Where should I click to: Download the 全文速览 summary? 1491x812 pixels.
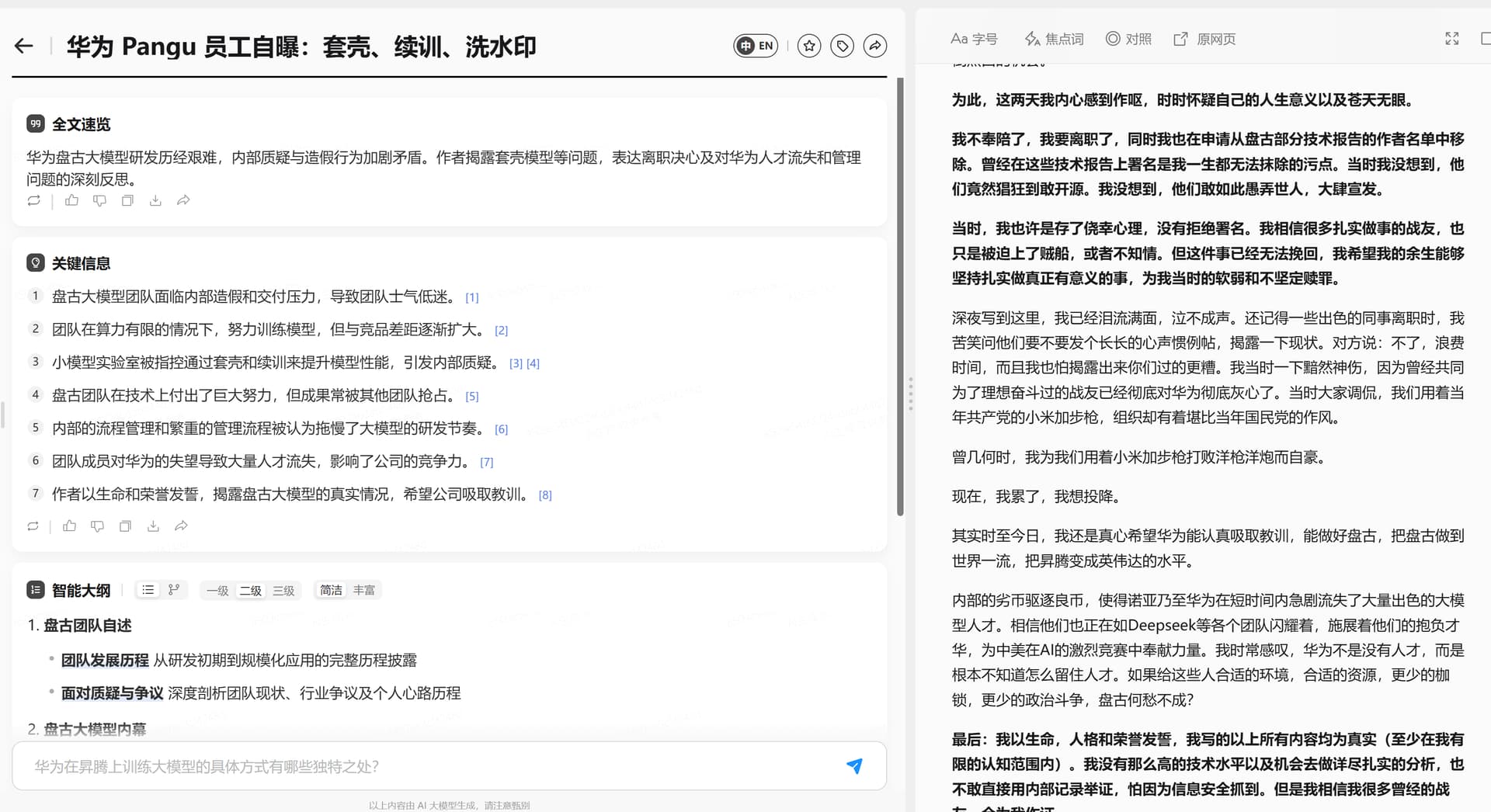[155, 200]
